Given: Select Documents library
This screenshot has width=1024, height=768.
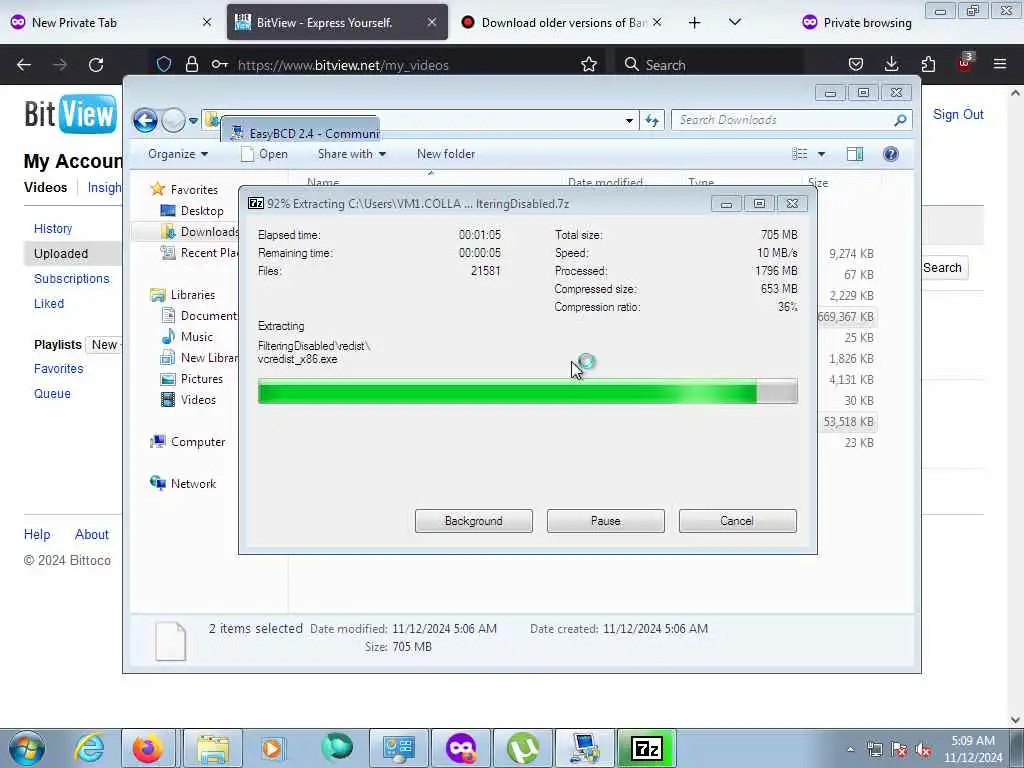Looking at the screenshot, I should (200, 315).
